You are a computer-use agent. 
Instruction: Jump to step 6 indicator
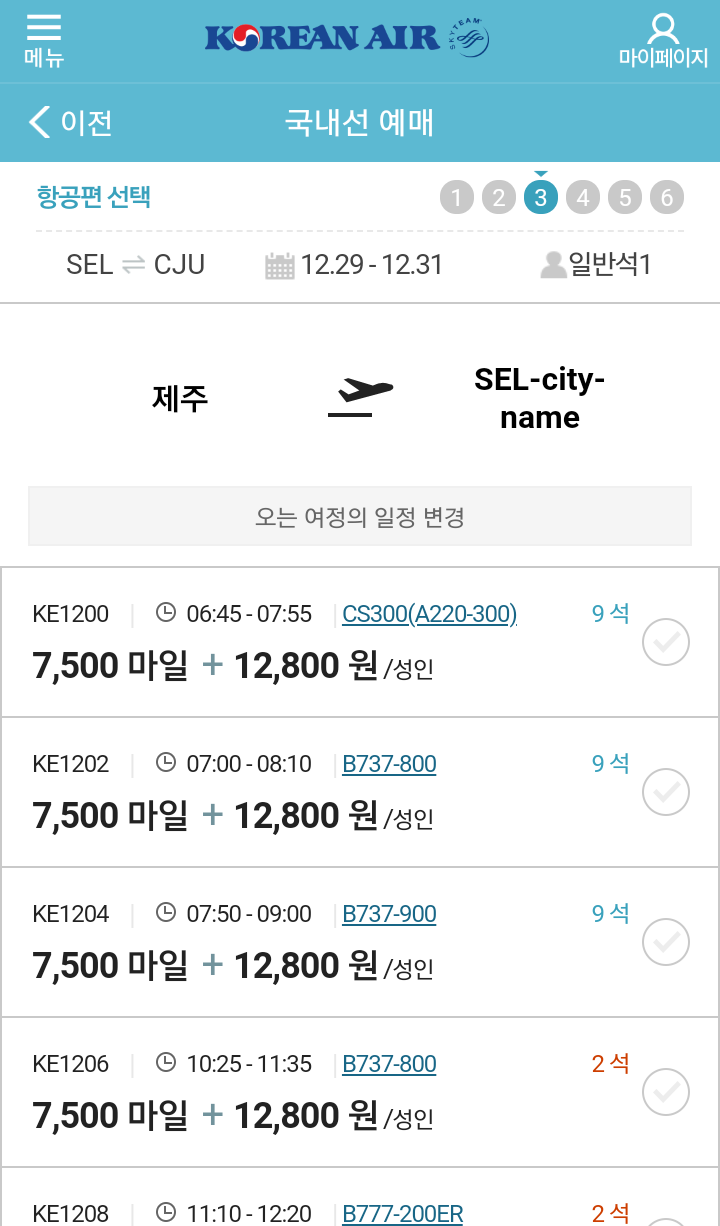coord(667,197)
